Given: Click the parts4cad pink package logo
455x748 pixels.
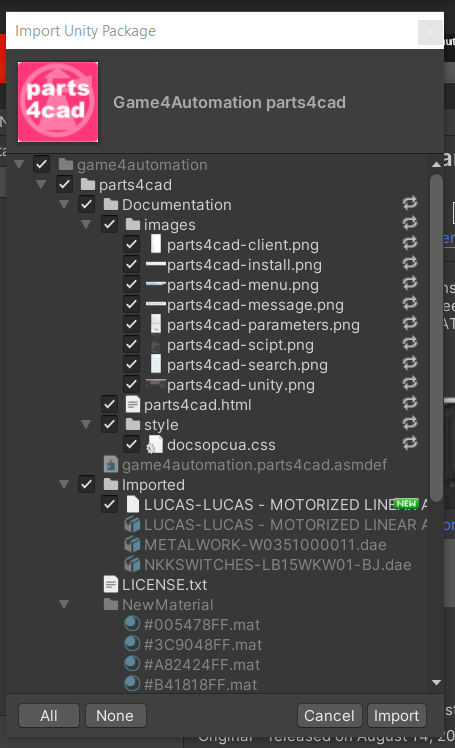Looking at the screenshot, I should [58, 102].
